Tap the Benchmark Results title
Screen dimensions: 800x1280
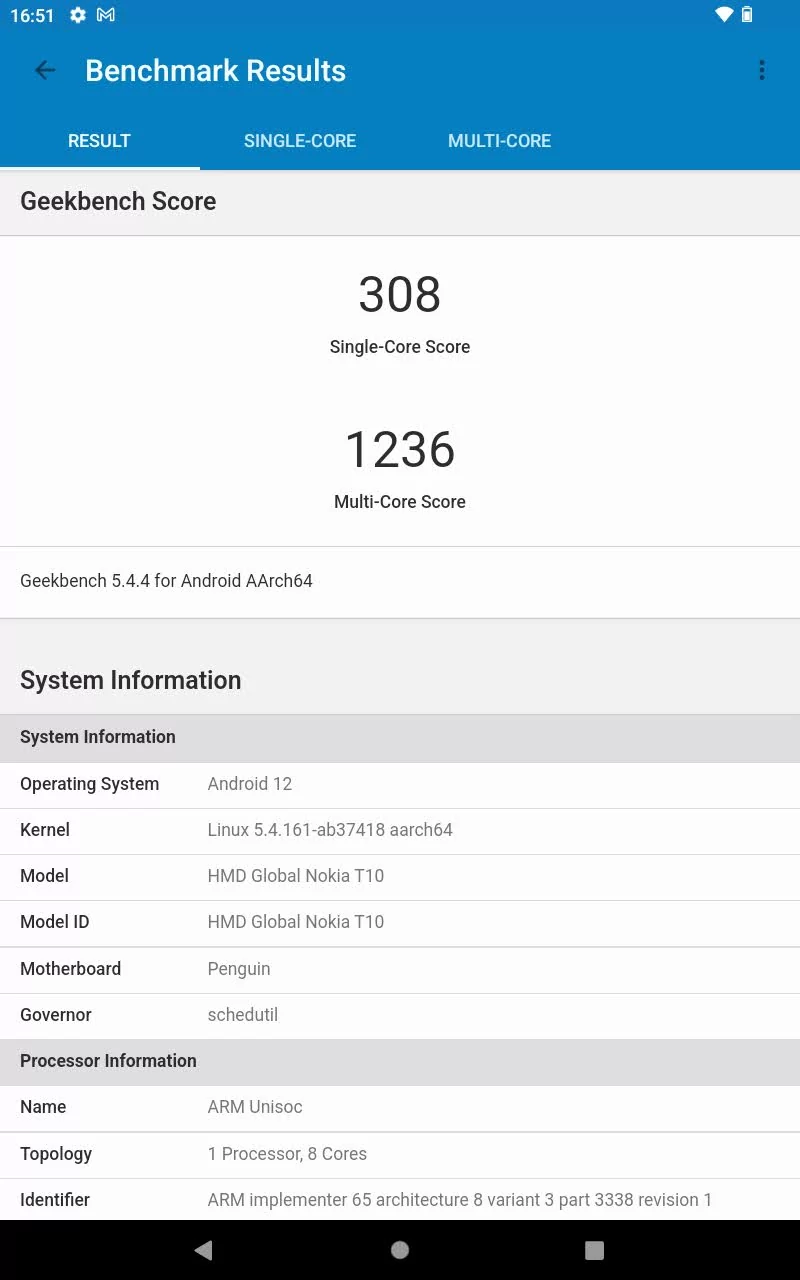pyautogui.click(x=216, y=71)
